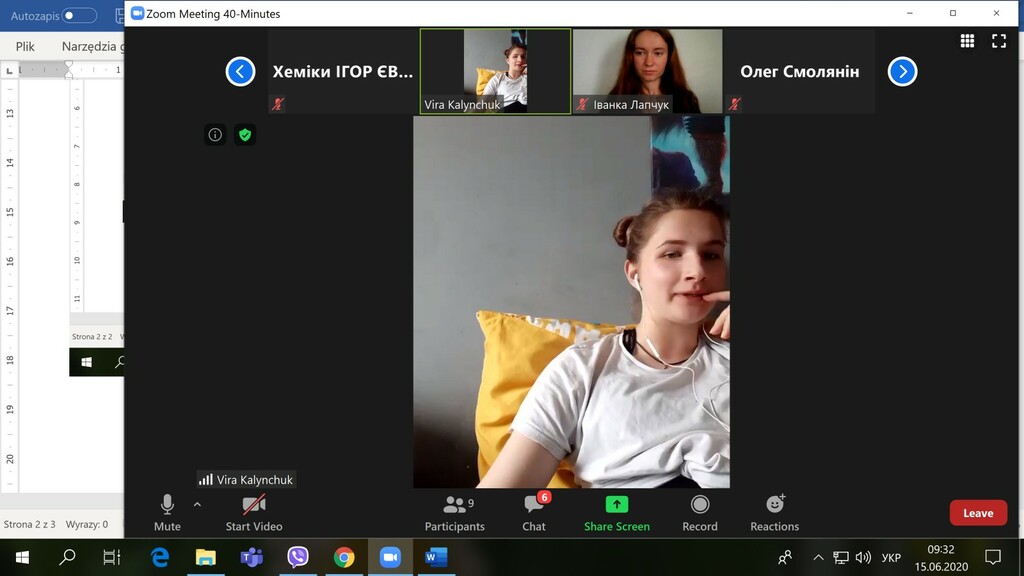This screenshot has height=576, width=1024.
Task: Toggle the Autozapis autosave switch
Action: [x=79, y=15]
